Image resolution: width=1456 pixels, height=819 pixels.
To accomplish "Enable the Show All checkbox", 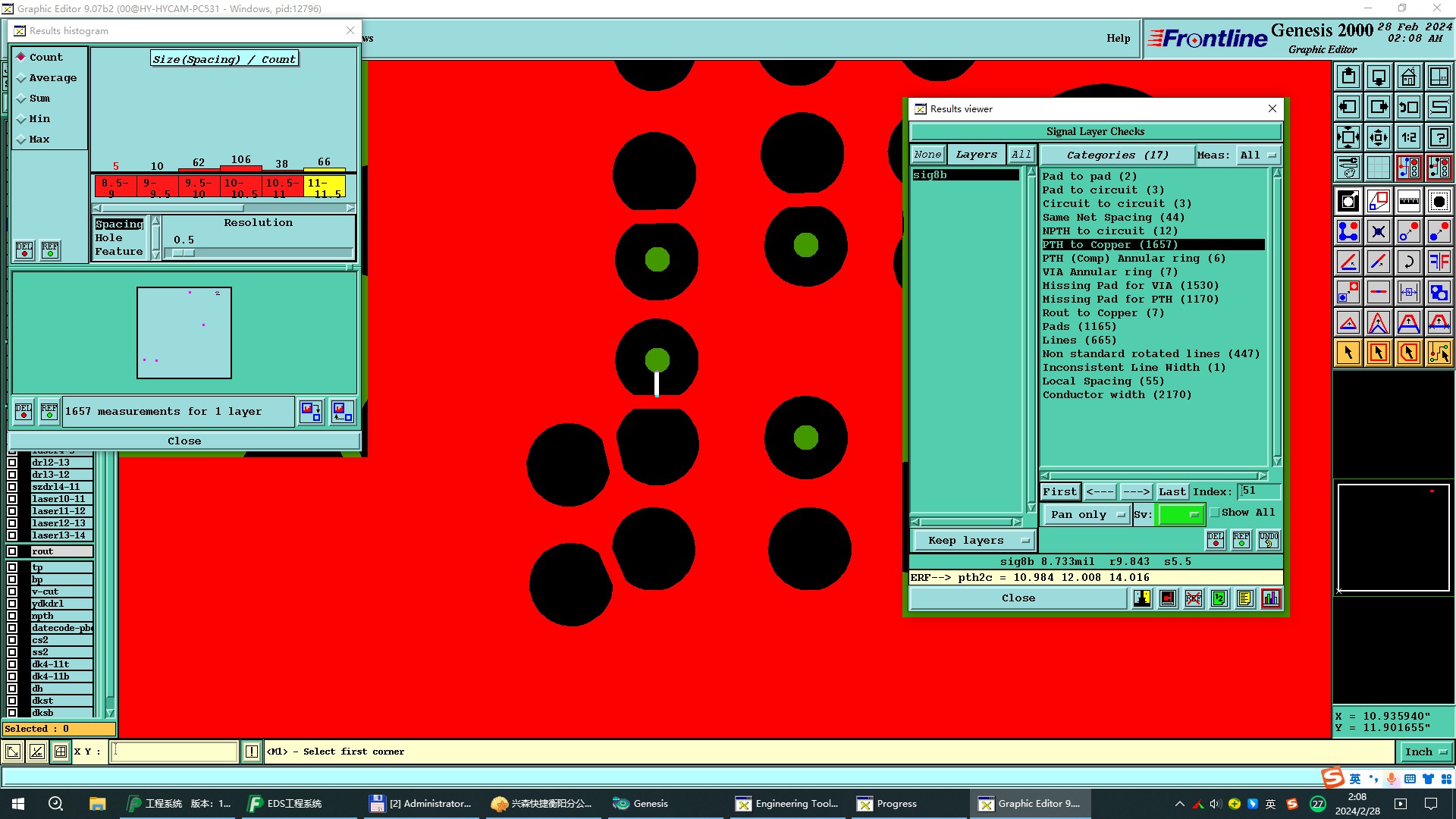I will coord(1215,513).
